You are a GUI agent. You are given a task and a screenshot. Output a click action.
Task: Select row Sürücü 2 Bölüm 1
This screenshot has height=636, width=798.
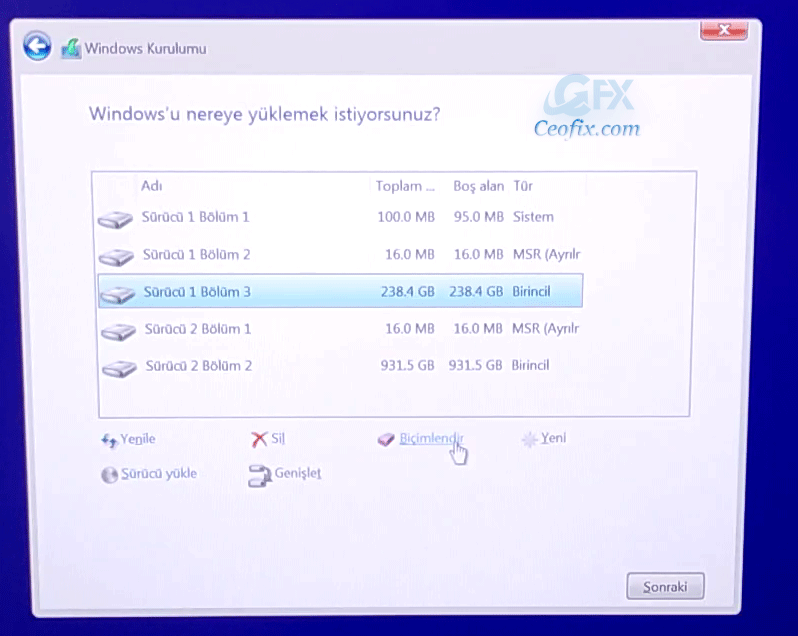coord(340,329)
